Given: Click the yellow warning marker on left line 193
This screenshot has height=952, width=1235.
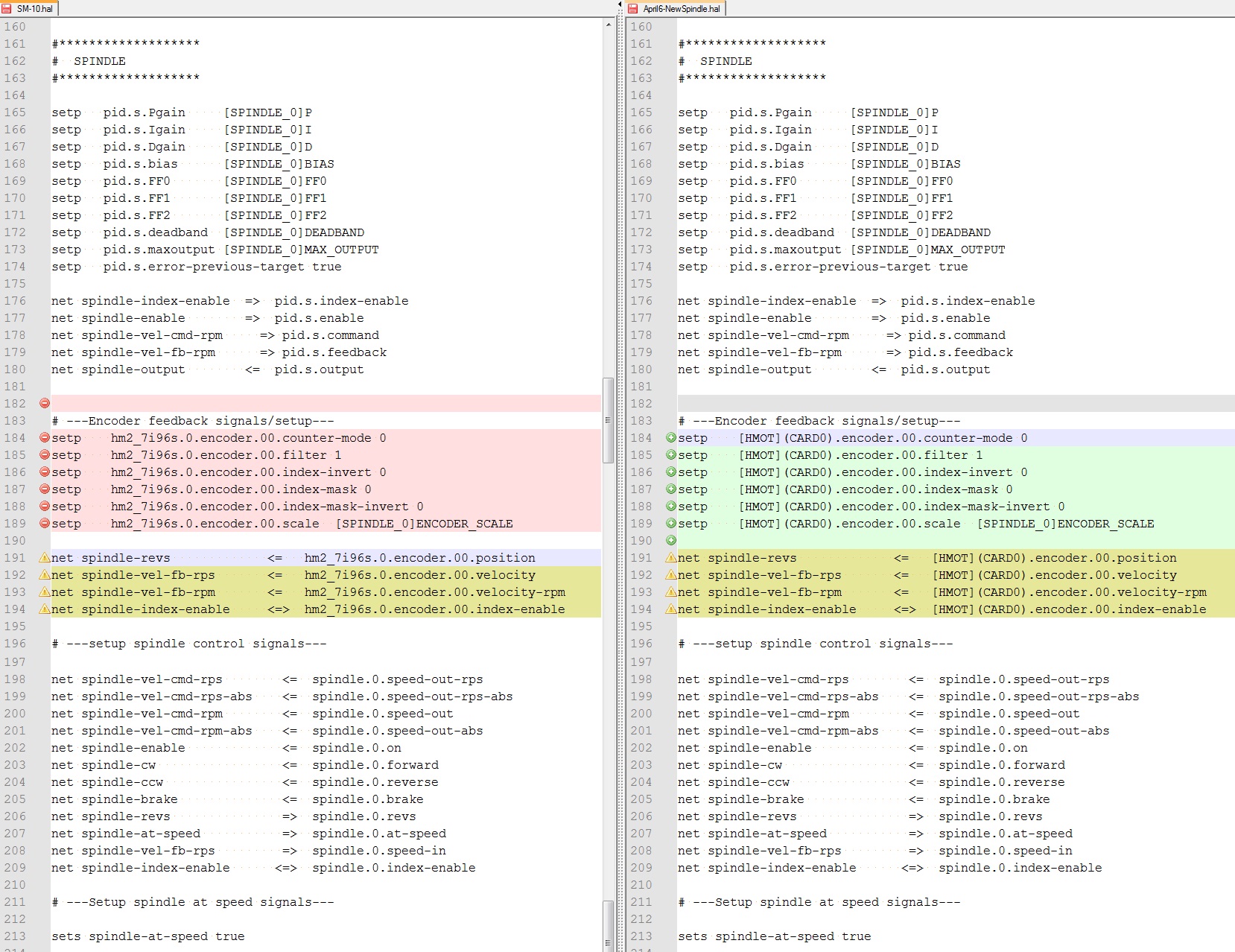Looking at the screenshot, I should point(45,592).
